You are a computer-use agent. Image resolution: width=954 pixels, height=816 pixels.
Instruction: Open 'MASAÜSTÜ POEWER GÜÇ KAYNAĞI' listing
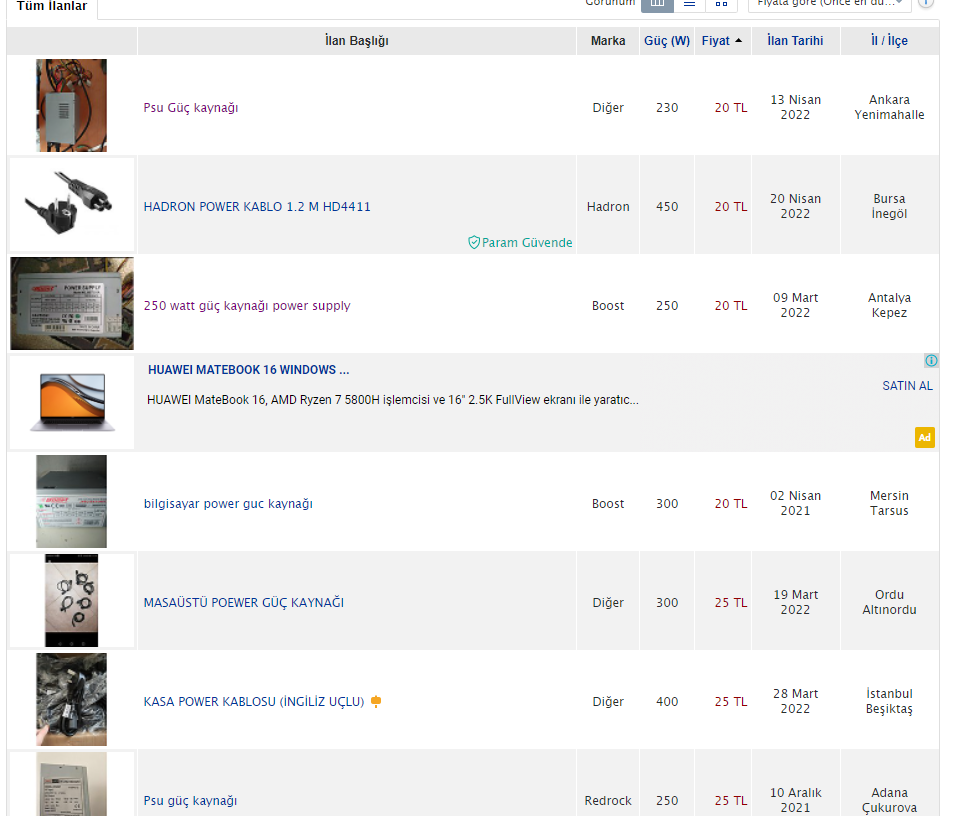(x=243, y=602)
